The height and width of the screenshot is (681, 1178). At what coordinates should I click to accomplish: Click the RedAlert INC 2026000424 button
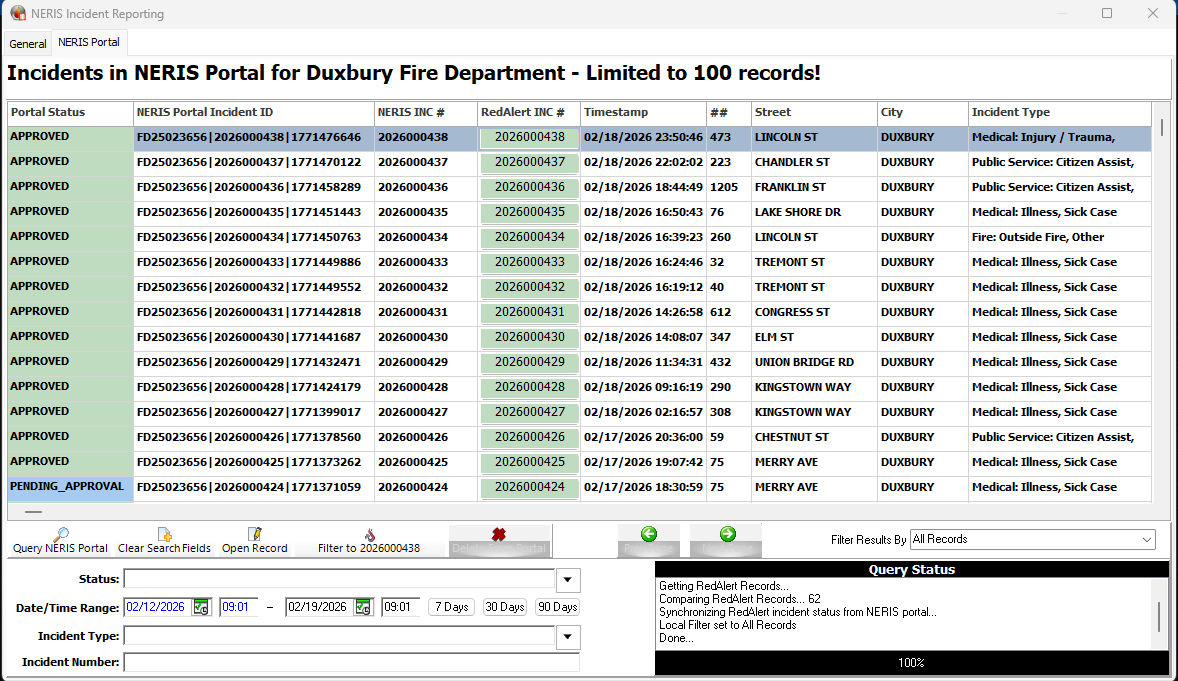(530, 487)
